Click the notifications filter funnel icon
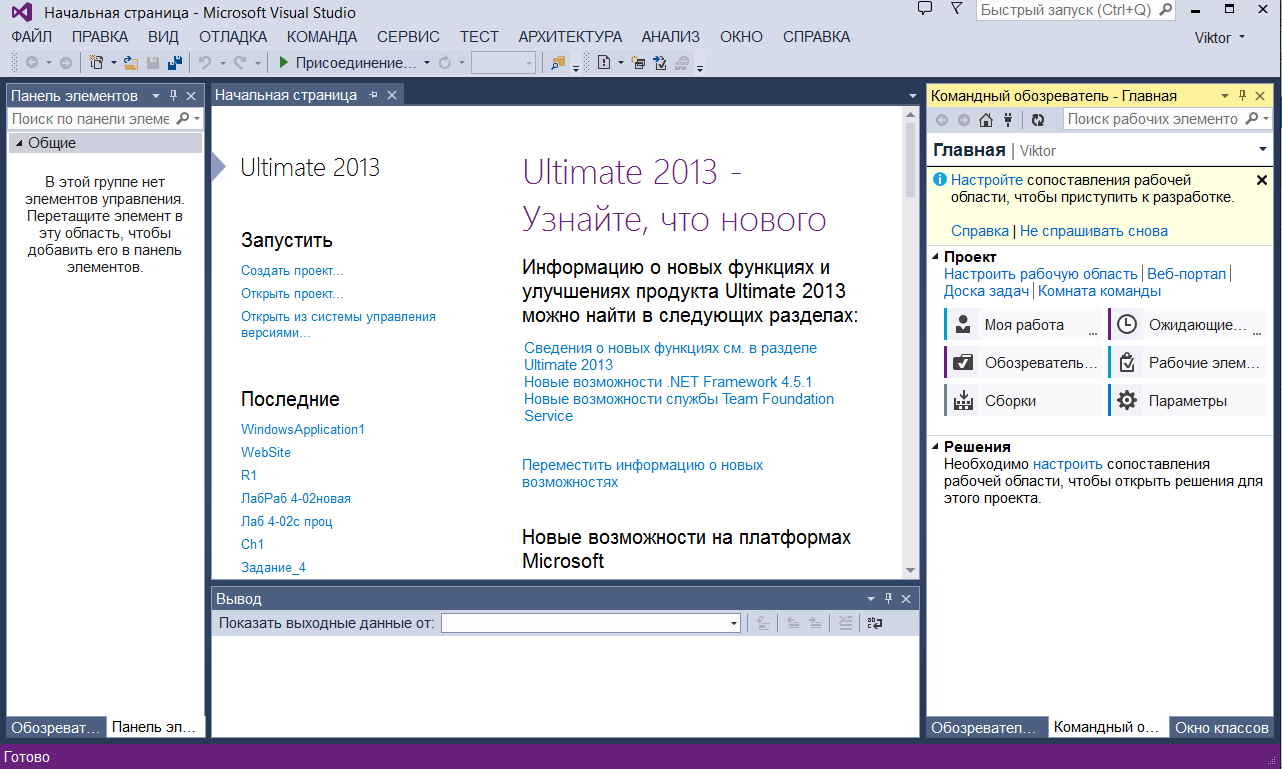The width and height of the screenshot is (1282, 769). (x=956, y=9)
